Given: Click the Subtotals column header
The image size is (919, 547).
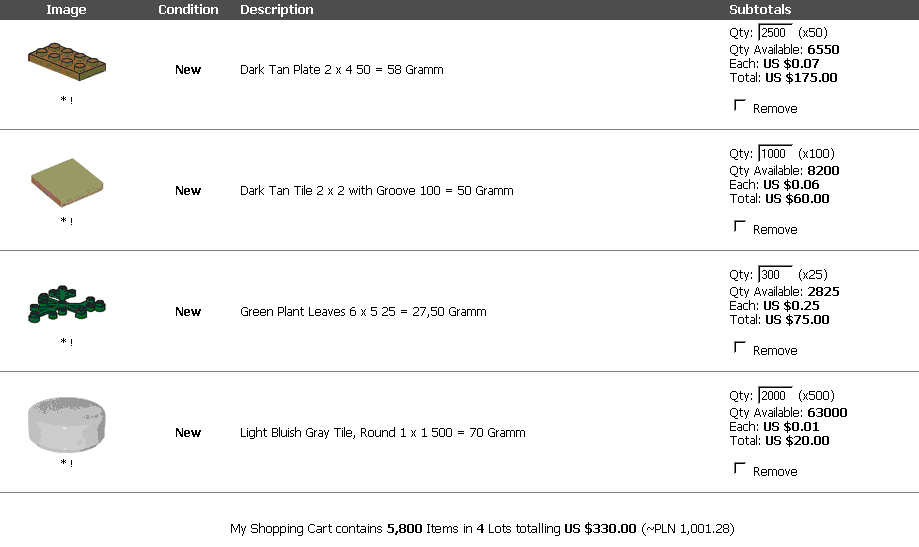Looking at the screenshot, I should (760, 10).
